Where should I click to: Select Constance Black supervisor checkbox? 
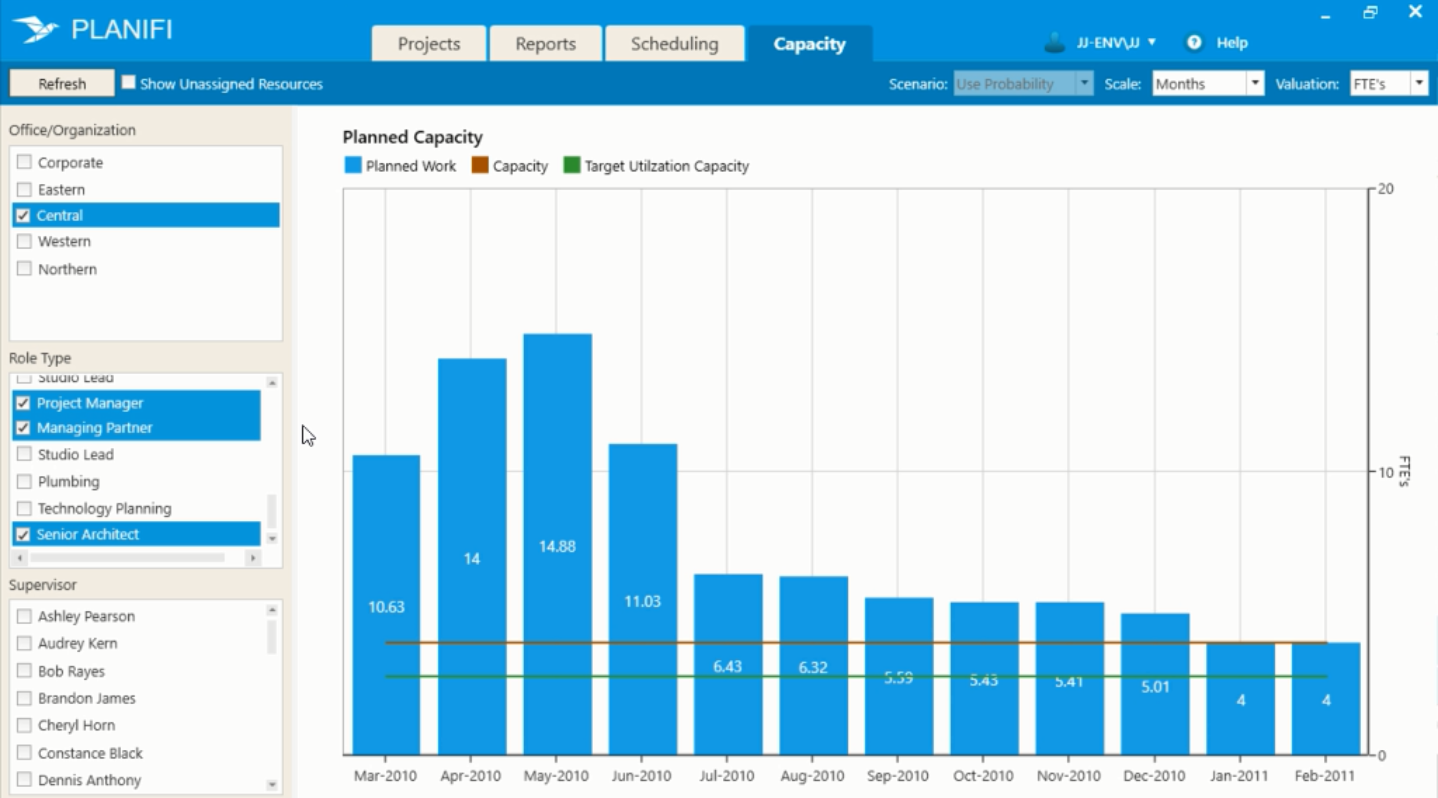point(24,753)
